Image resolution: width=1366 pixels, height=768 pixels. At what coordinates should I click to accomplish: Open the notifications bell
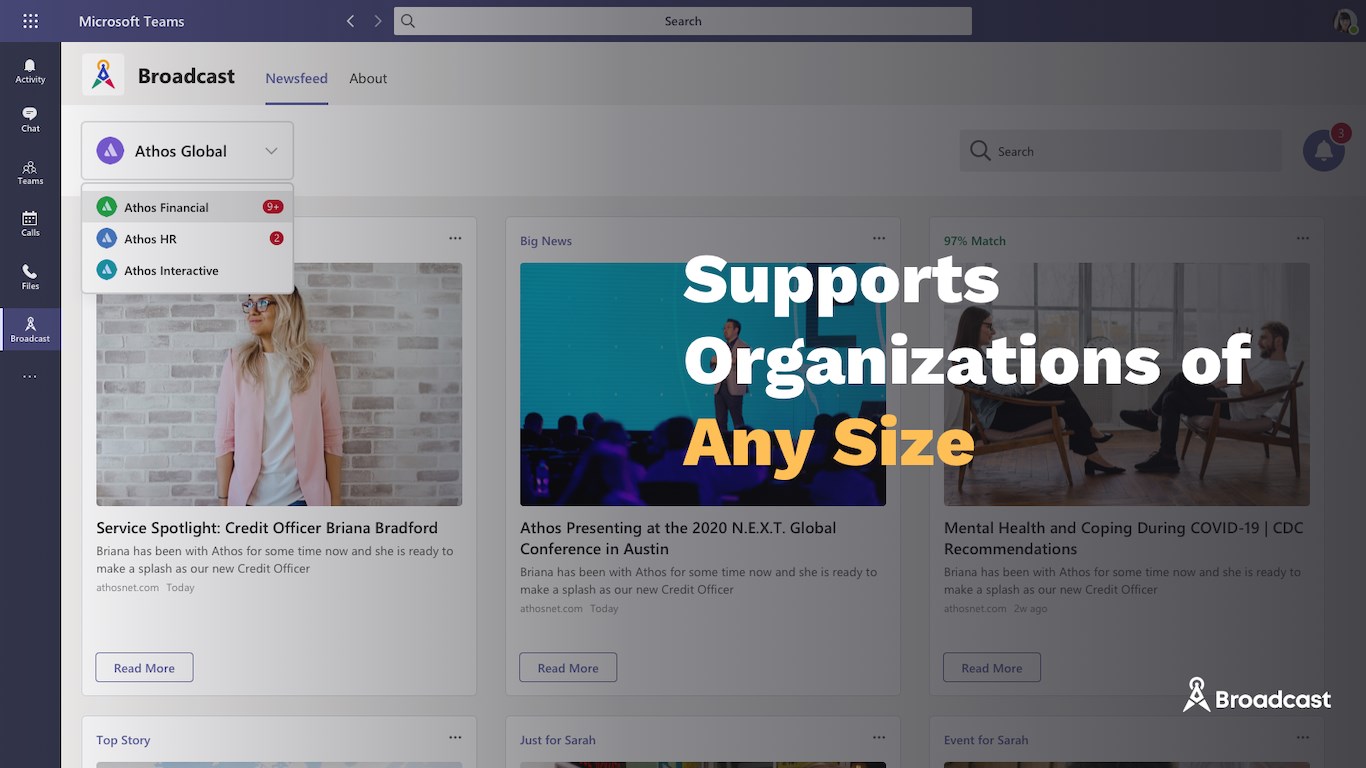click(1323, 151)
